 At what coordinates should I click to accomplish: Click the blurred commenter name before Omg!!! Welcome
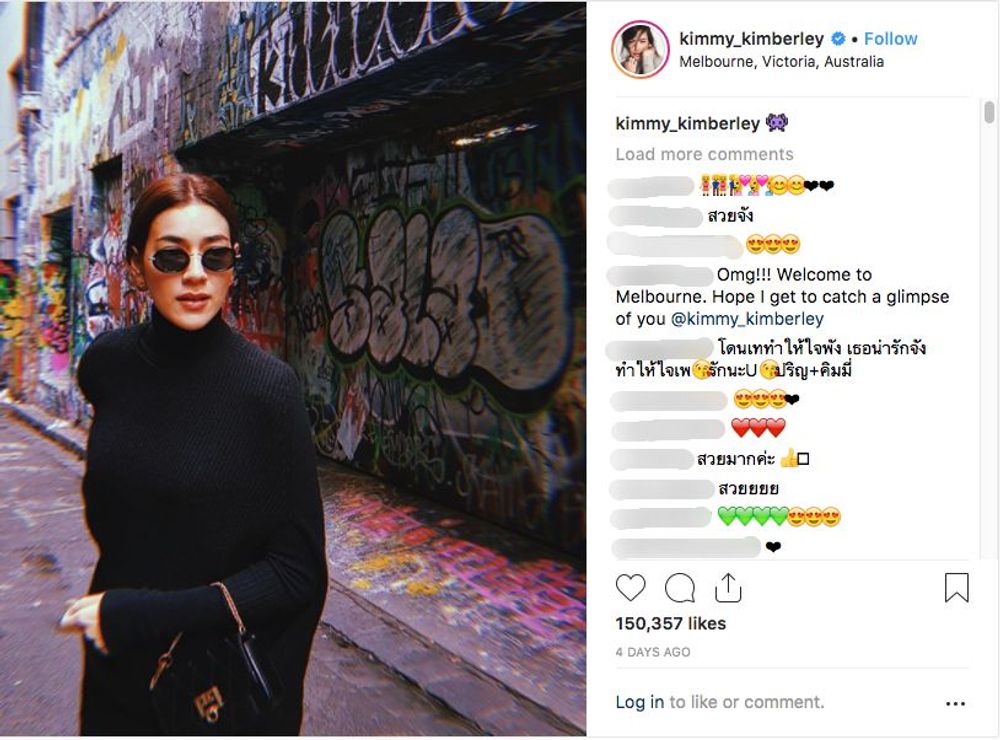660,276
